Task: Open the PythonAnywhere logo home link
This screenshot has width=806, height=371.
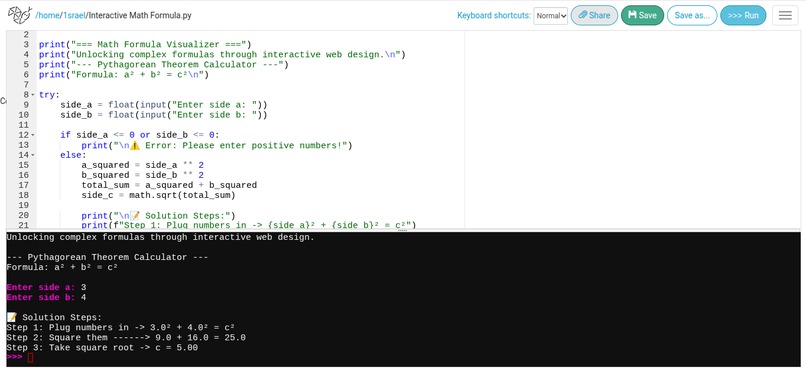Action: [x=20, y=15]
